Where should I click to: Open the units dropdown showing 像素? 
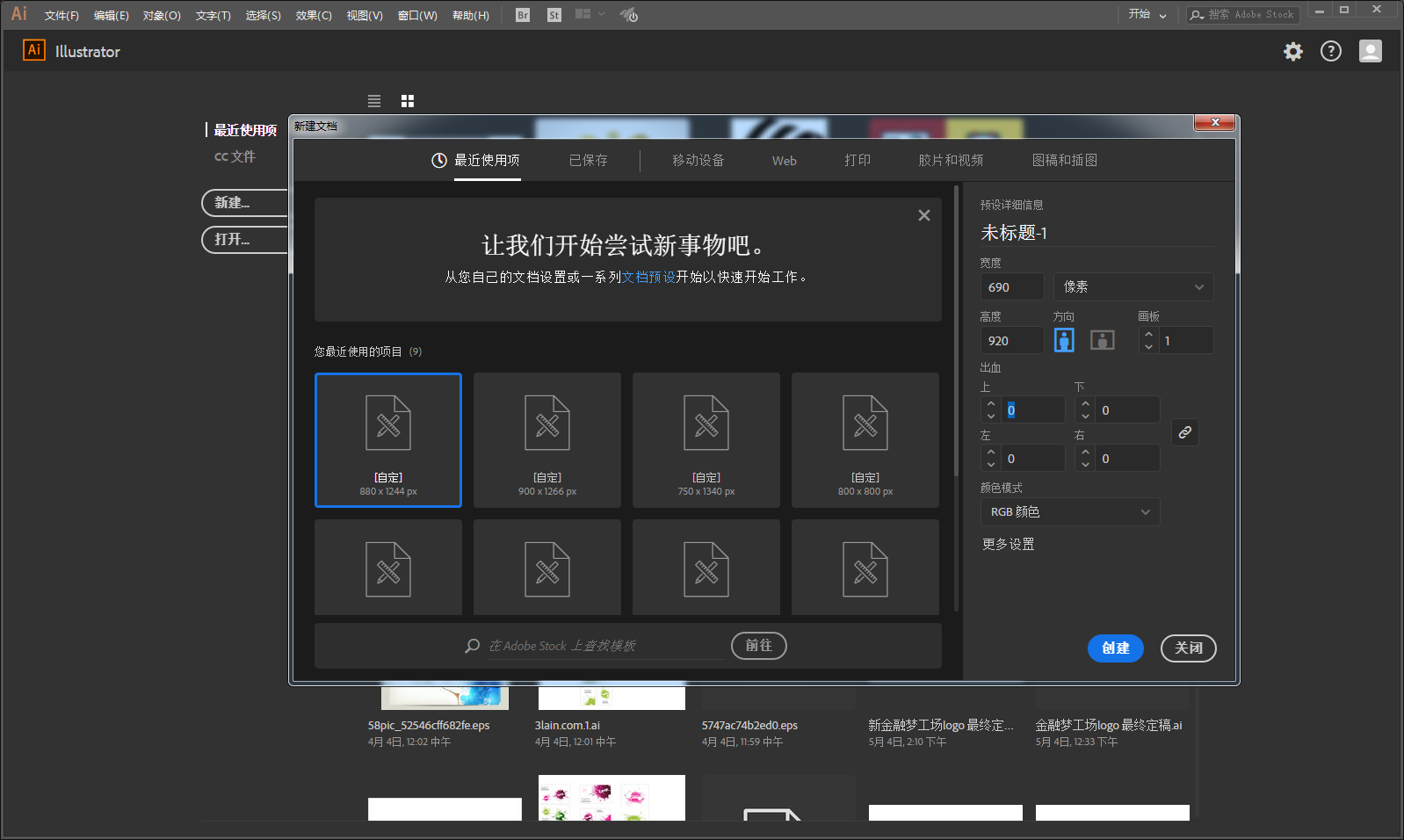tap(1133, 287)
